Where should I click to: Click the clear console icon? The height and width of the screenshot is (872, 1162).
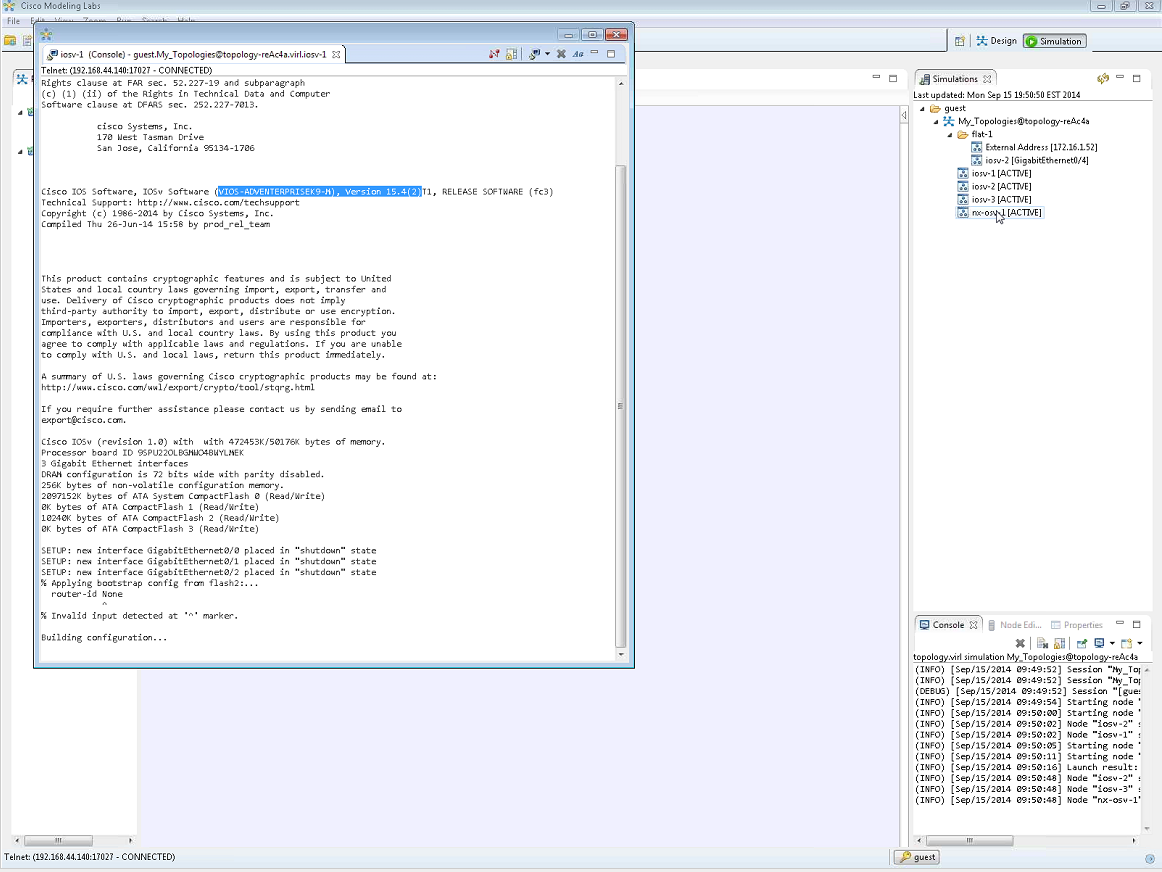click(1042, 643)
